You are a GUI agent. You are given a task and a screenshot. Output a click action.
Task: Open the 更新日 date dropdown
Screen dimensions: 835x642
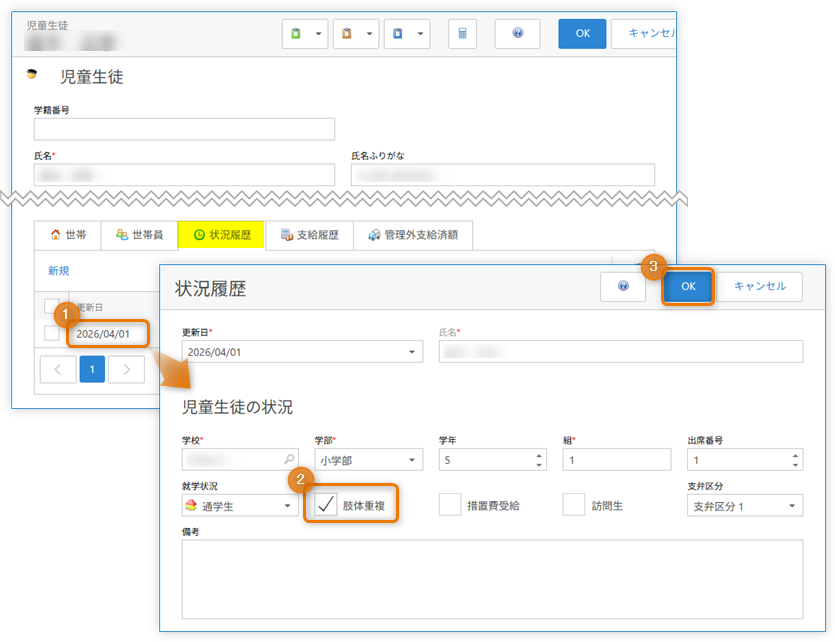click(412, 352)
